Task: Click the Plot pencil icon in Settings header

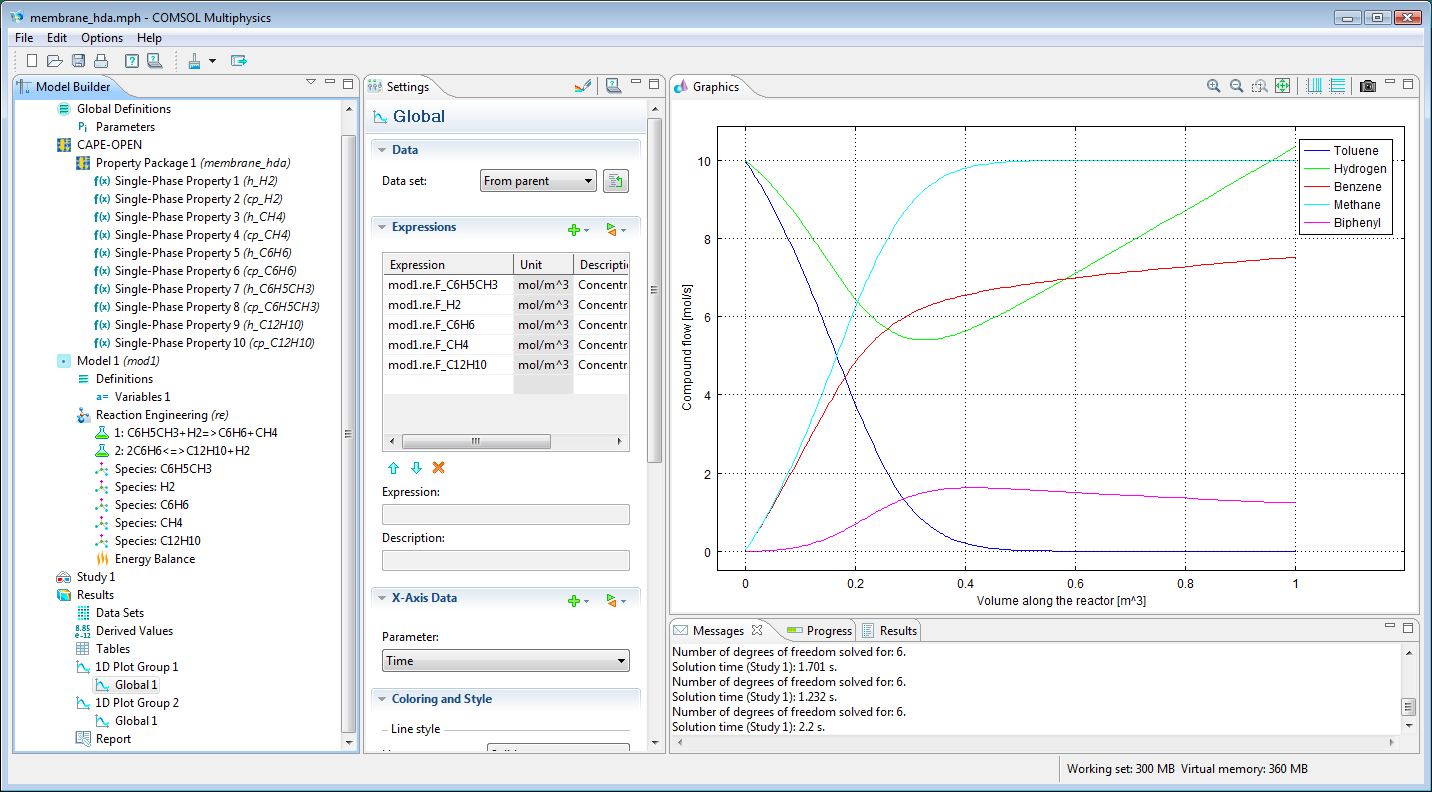Action: point(583,86)
